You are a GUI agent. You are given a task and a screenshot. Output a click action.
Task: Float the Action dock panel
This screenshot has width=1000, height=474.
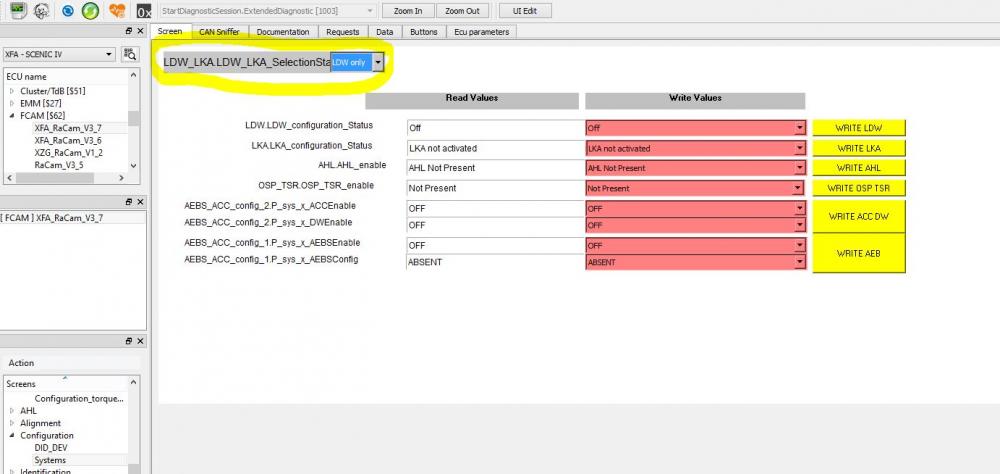[129, 341]
